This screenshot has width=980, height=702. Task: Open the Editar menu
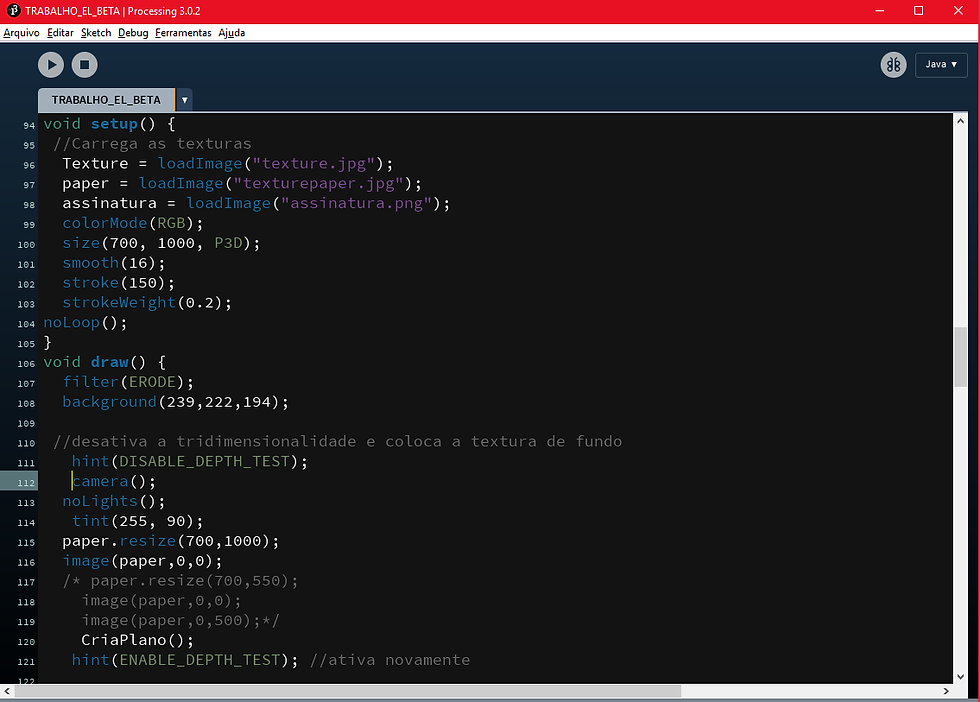pos(60,33)
